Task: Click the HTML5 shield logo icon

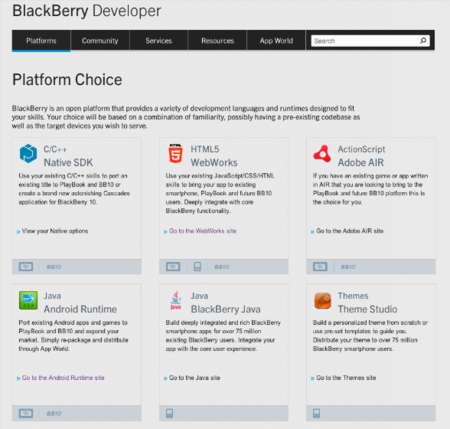Action: coord(175,153)
